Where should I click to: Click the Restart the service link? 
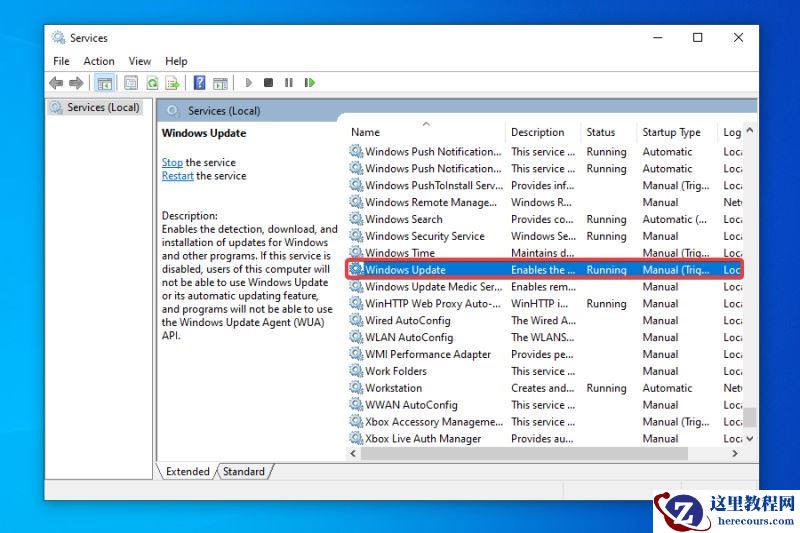tap(178, 175)
